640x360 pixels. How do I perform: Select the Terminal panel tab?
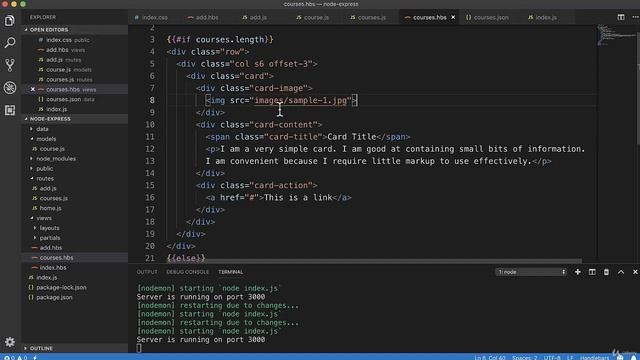click(x=231, y=272)
